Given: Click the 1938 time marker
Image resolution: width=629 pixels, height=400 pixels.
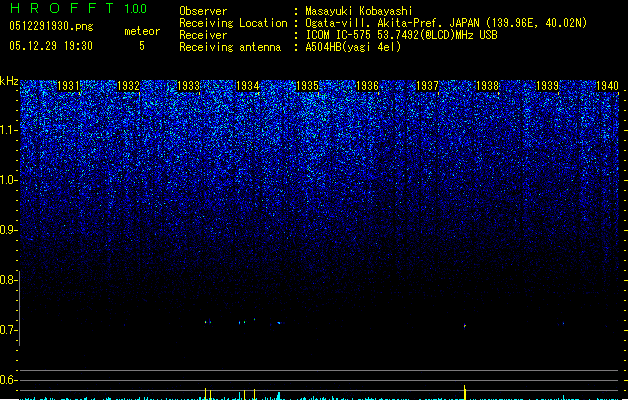Looking at the screenshot, I should 487,86.
